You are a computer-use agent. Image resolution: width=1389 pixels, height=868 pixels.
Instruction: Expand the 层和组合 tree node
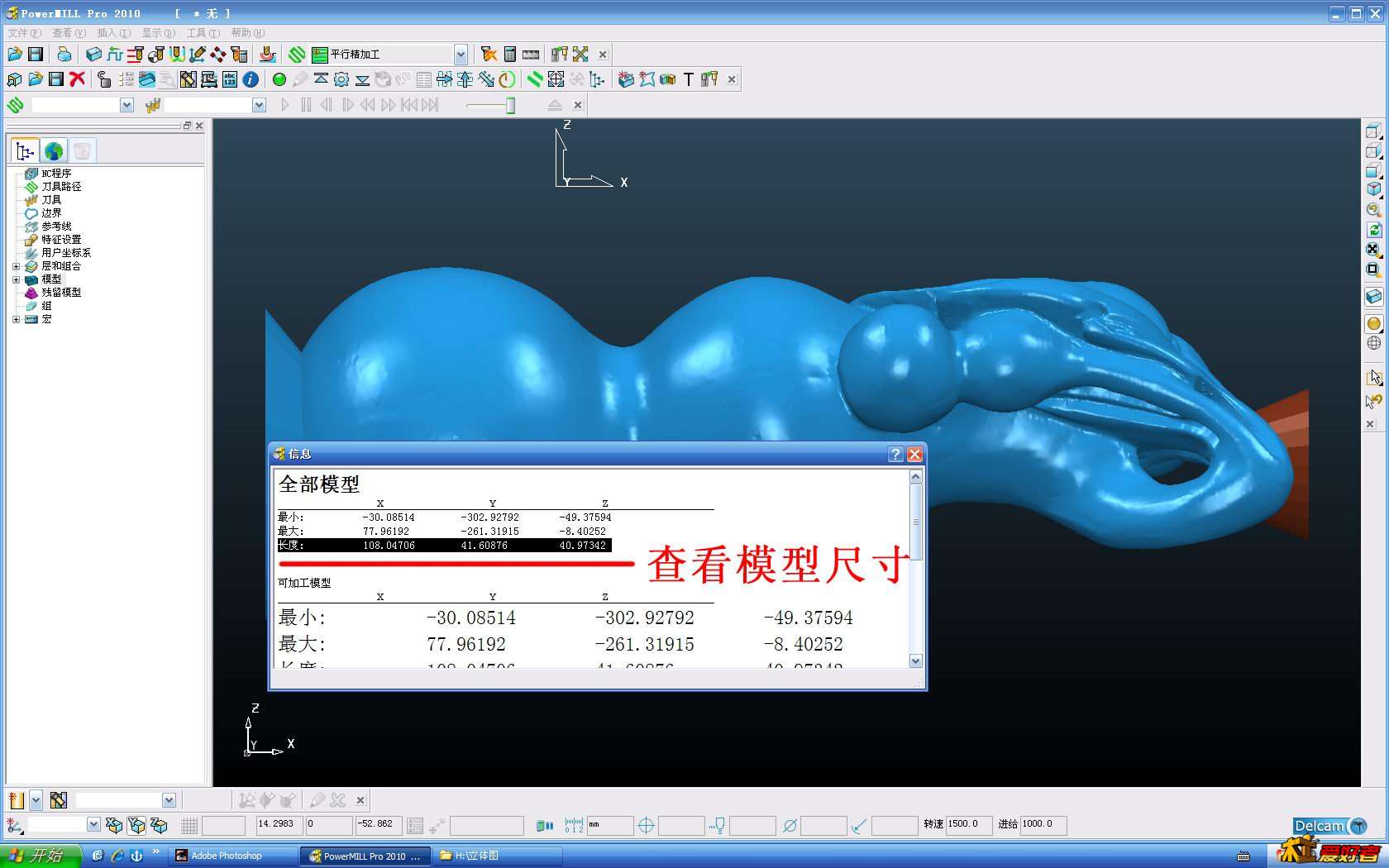(16, 266)
